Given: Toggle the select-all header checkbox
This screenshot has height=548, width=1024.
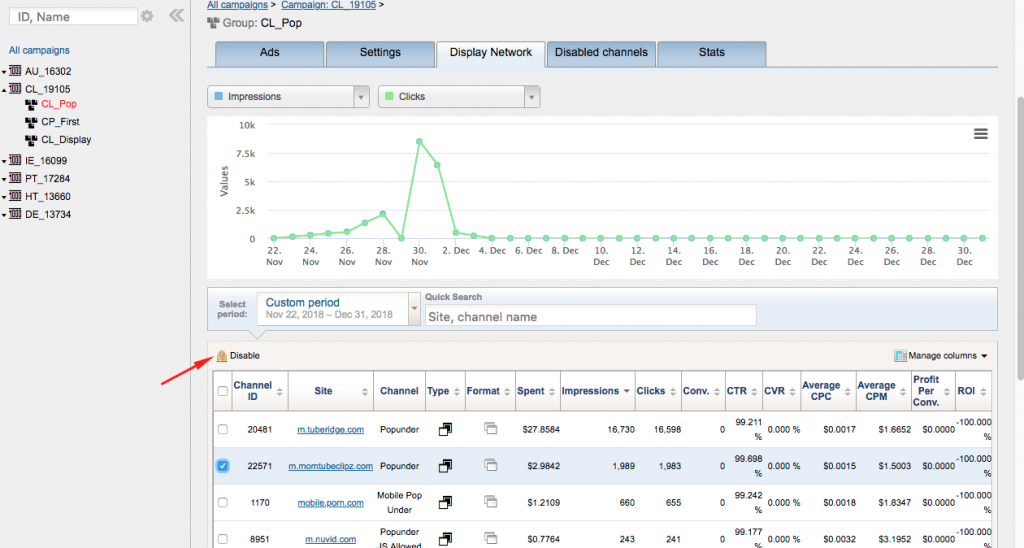Looking at the screenshot, I should [x=223, y=392].
